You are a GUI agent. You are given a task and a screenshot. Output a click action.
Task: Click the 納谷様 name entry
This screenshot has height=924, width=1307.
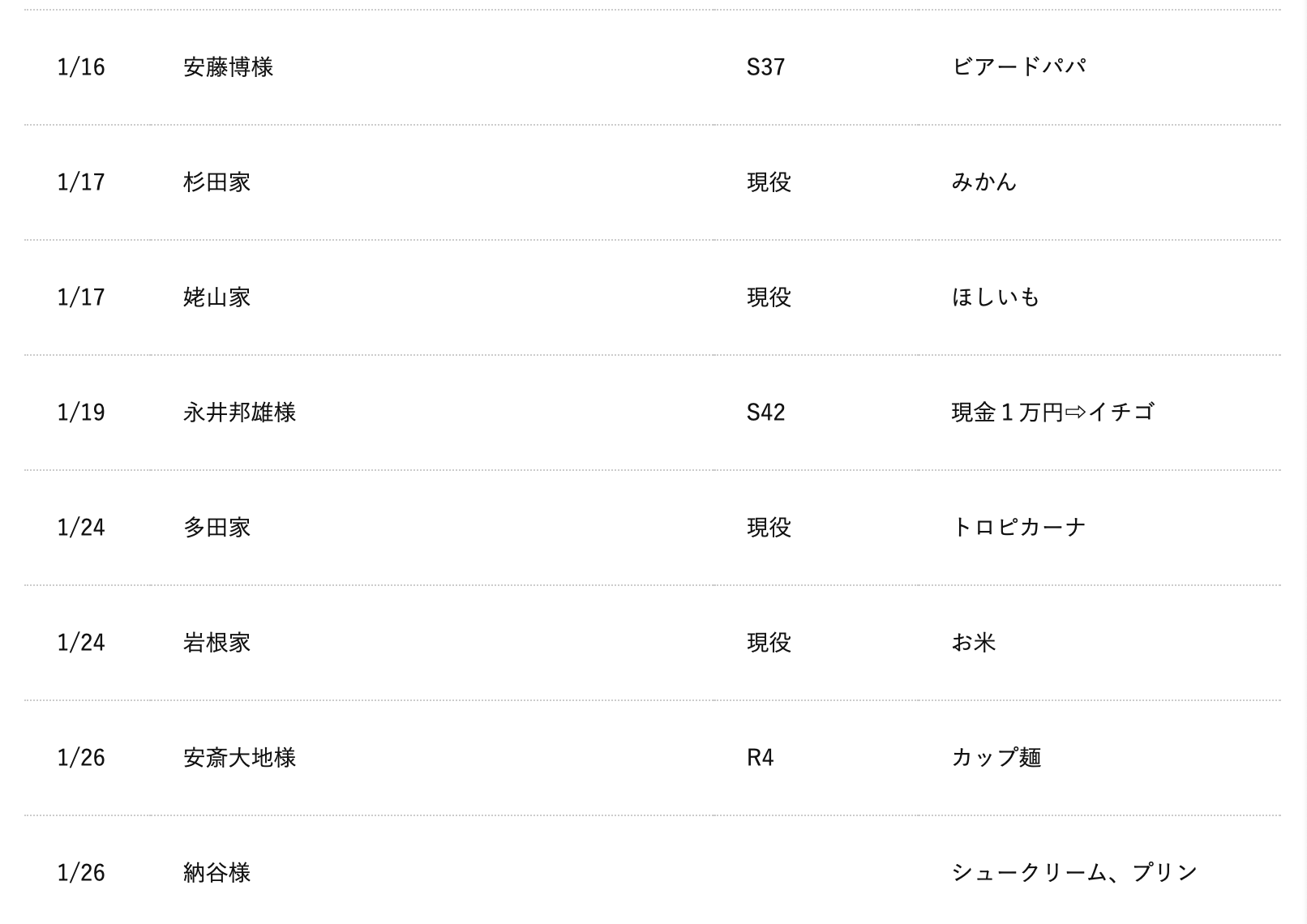tap(217, 872)
